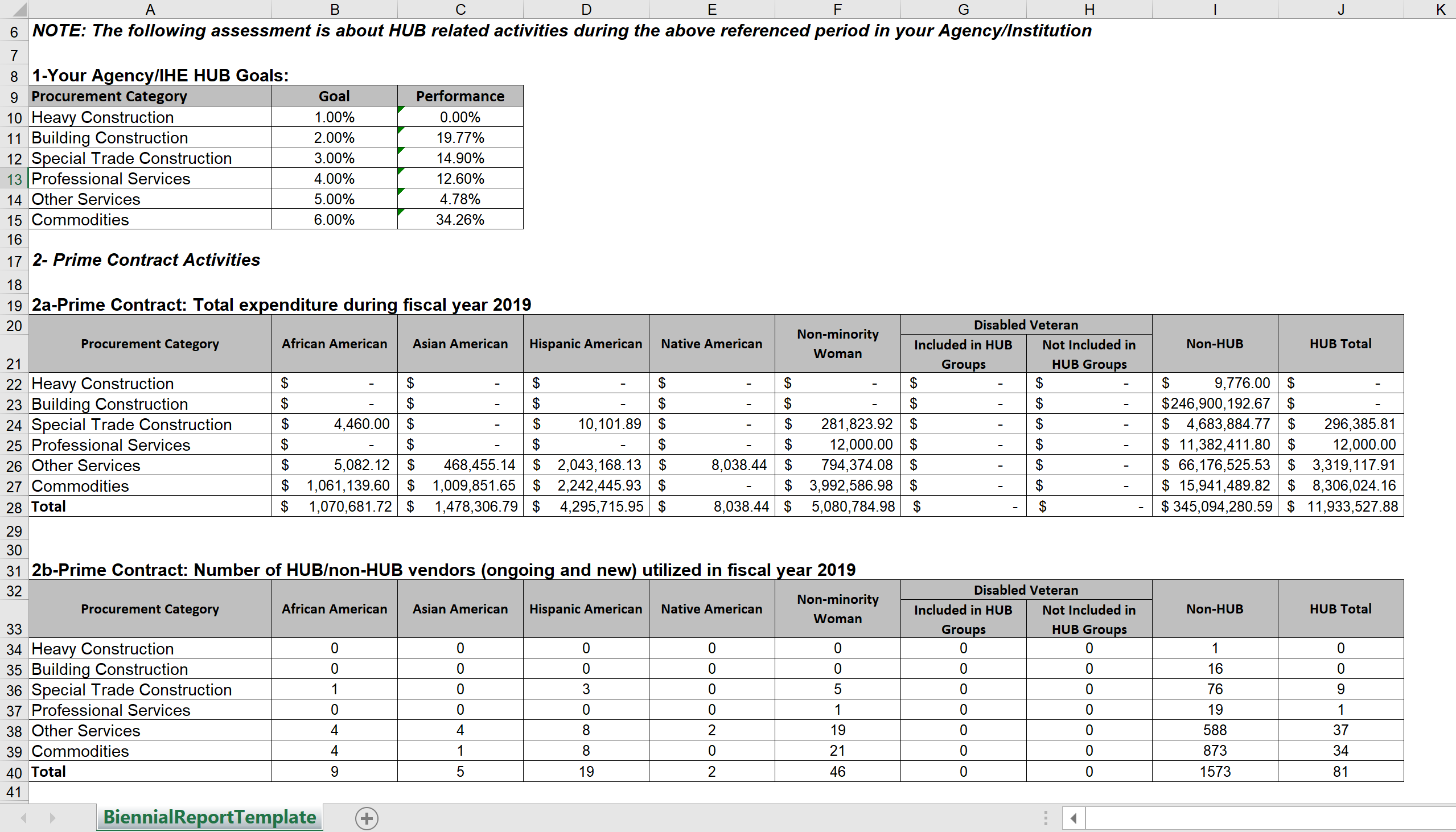The height and width of the screenshot is (832, 1456).
Task: Add a new sheet with plus icon
Action: [x=367, y=818]
